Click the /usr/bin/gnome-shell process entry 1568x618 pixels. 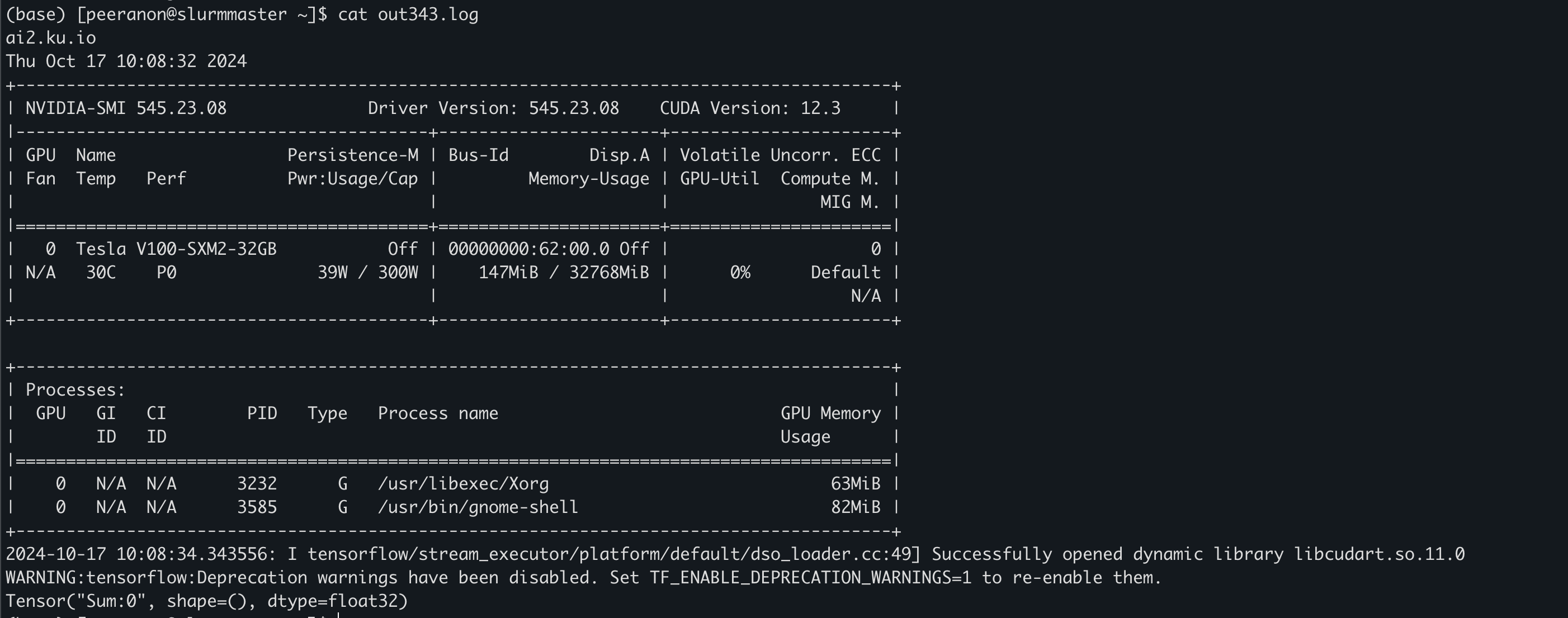tap(478, 507)
